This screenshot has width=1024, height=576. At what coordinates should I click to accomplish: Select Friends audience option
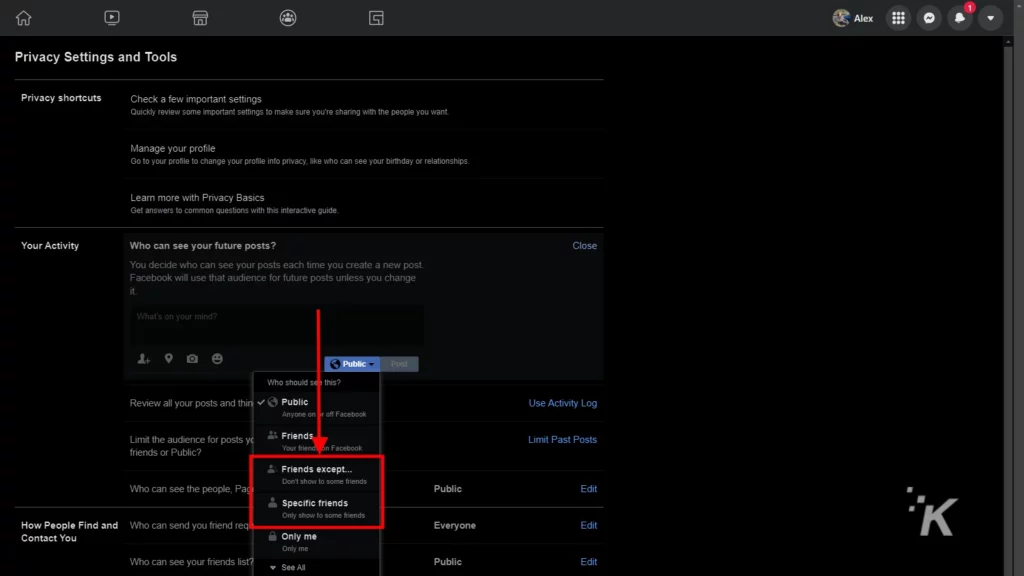pyautogui.click(x=316, y=441)
